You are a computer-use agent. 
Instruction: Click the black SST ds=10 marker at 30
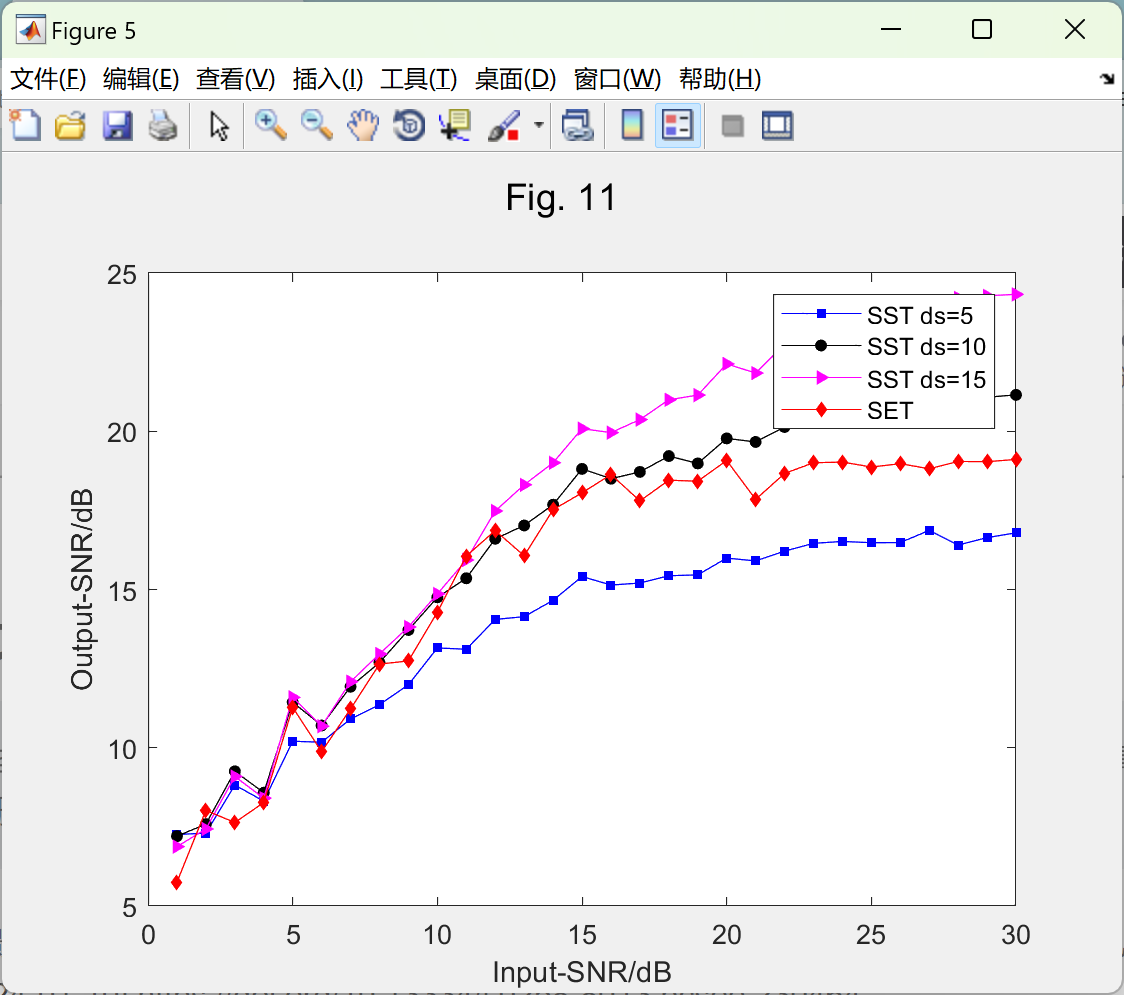1016,395
